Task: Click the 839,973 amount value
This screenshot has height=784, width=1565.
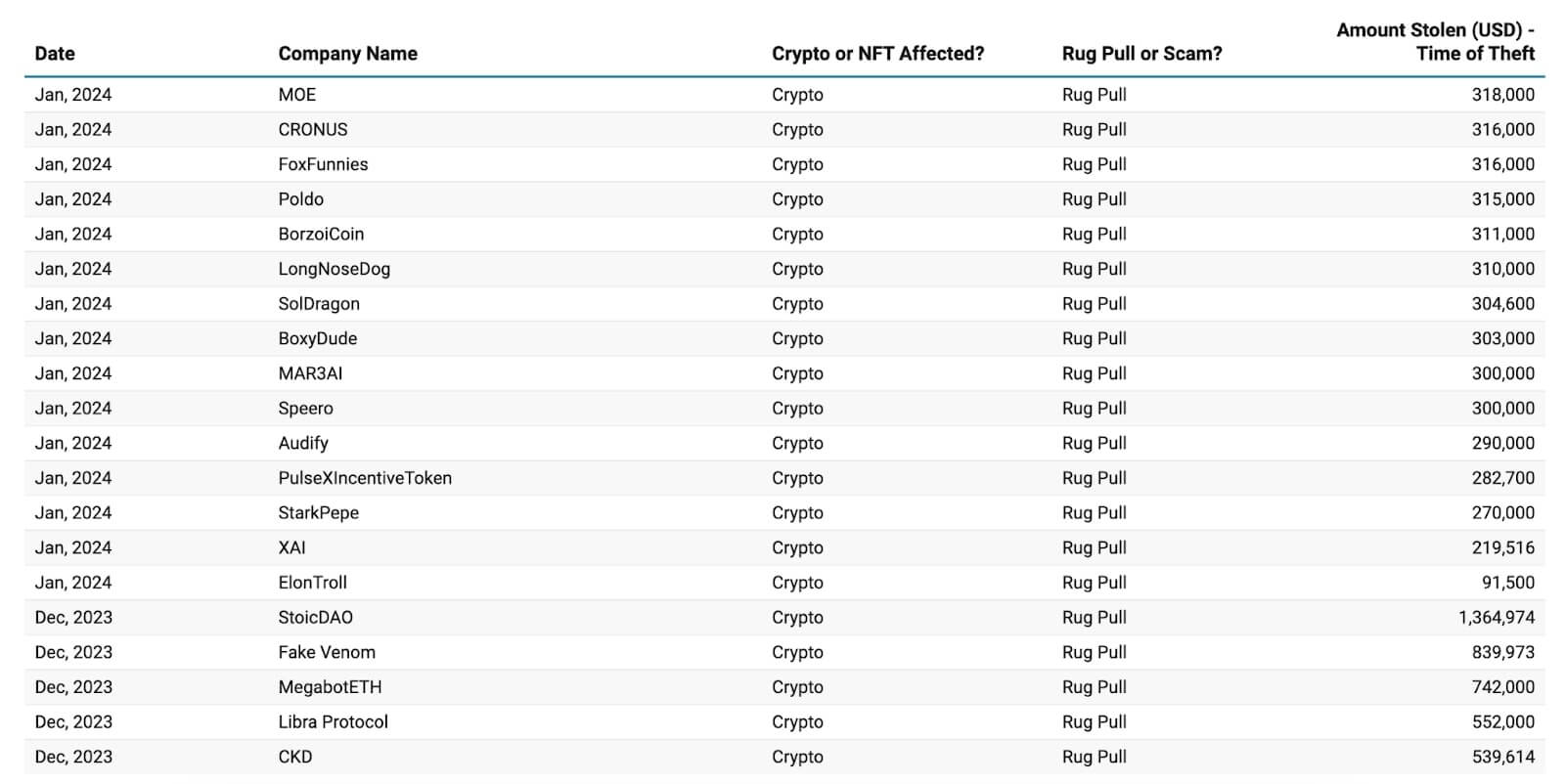Action: tap(1503, 653)
